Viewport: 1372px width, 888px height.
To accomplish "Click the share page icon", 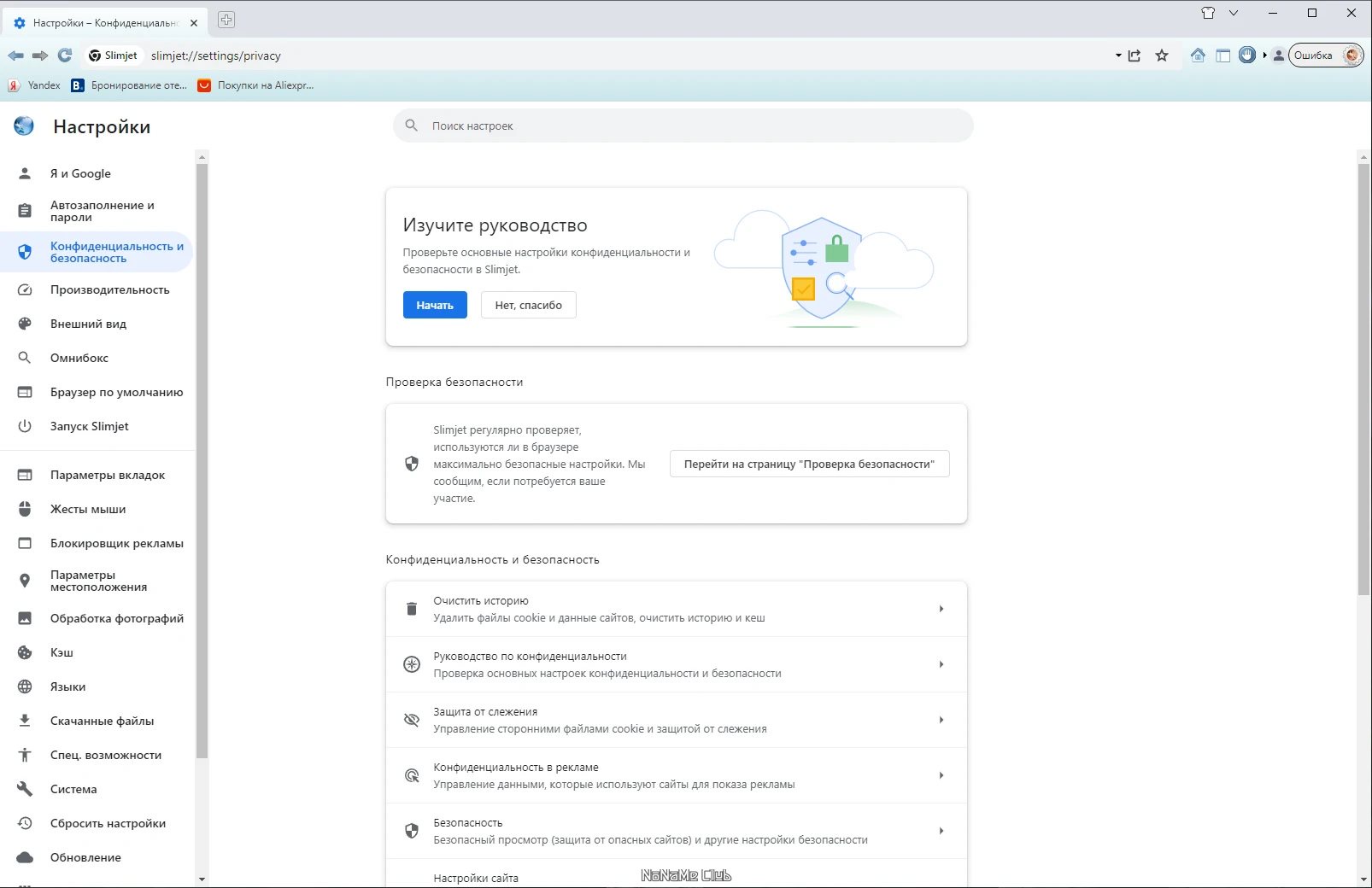I will tap(1135, 55).
